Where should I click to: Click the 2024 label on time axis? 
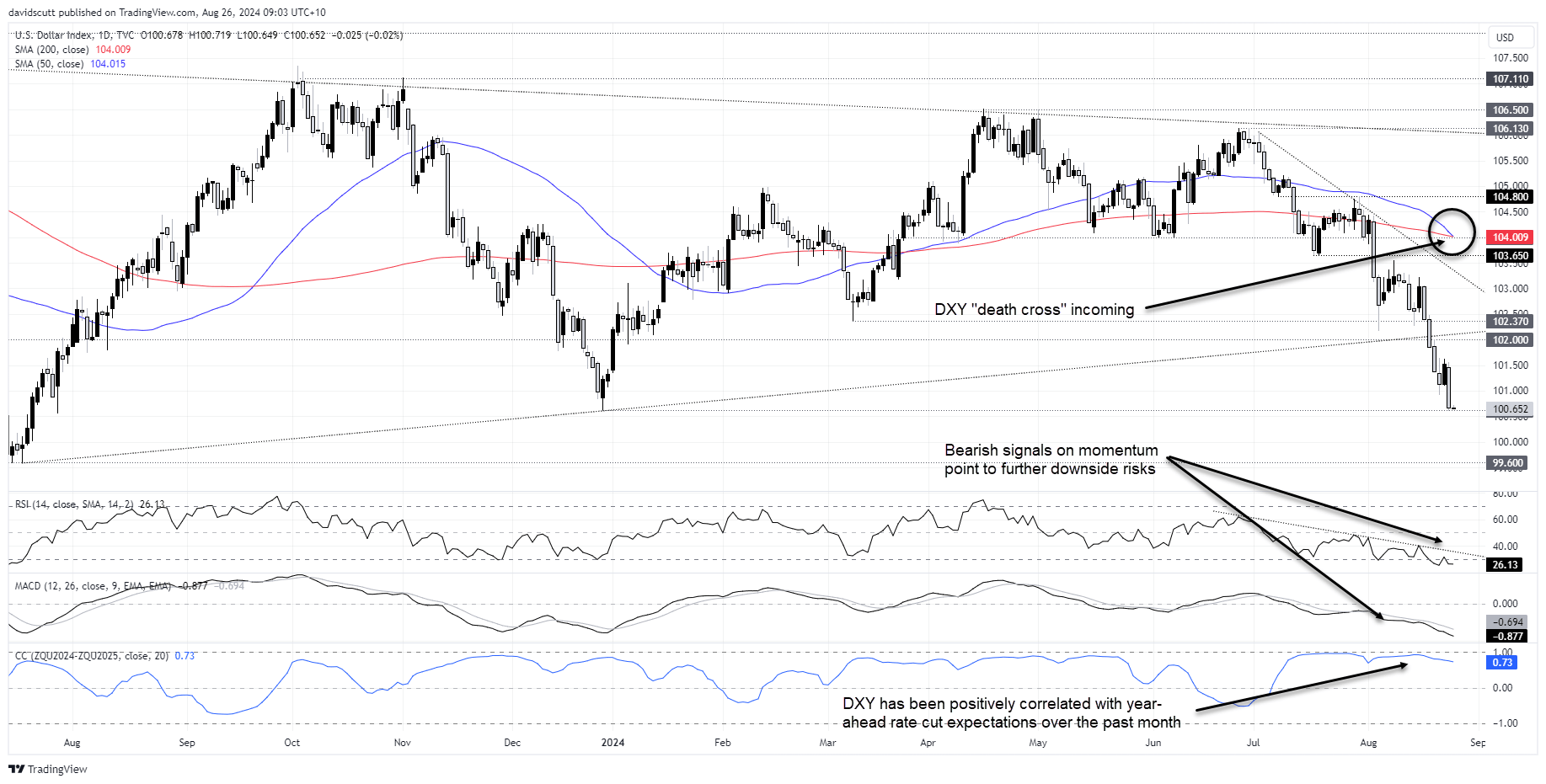tap(613, 743)
